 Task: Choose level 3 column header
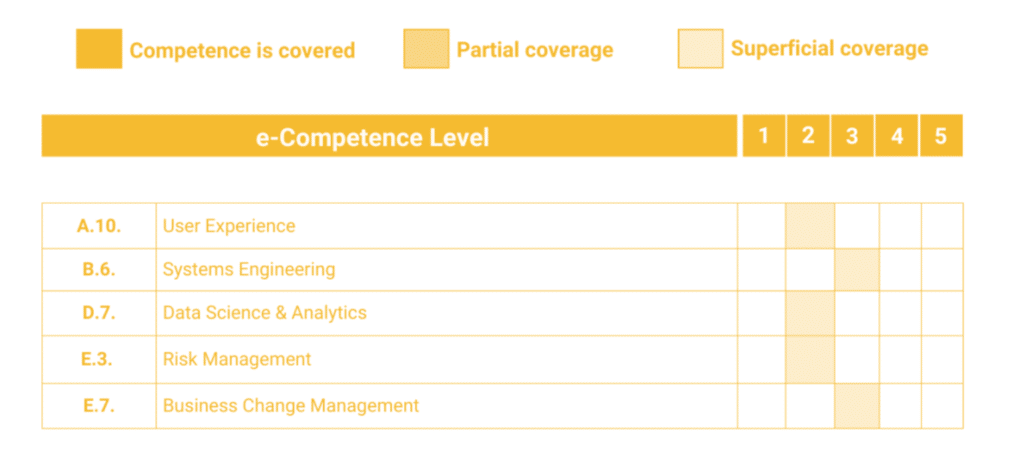pos(852,136)
